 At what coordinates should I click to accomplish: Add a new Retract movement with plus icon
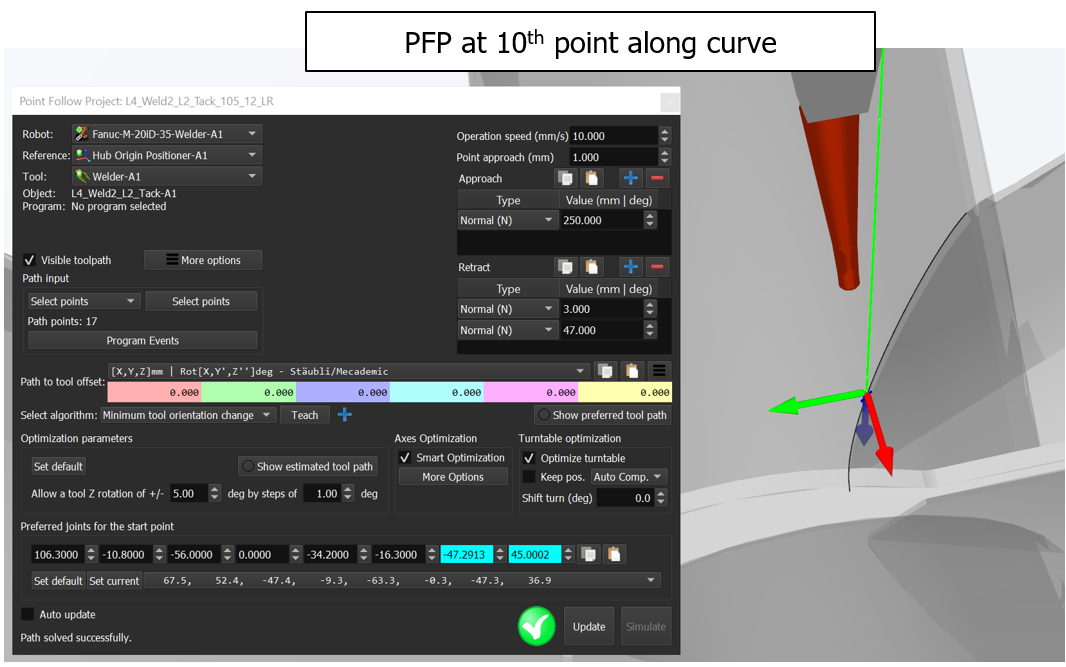click(630, 267)
